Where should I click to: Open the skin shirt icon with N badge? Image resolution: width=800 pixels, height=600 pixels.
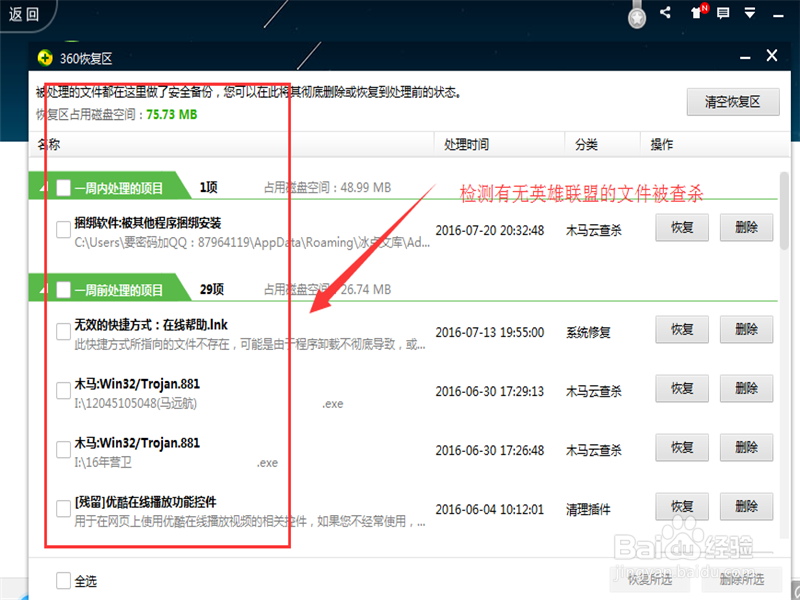pos(697,12)
